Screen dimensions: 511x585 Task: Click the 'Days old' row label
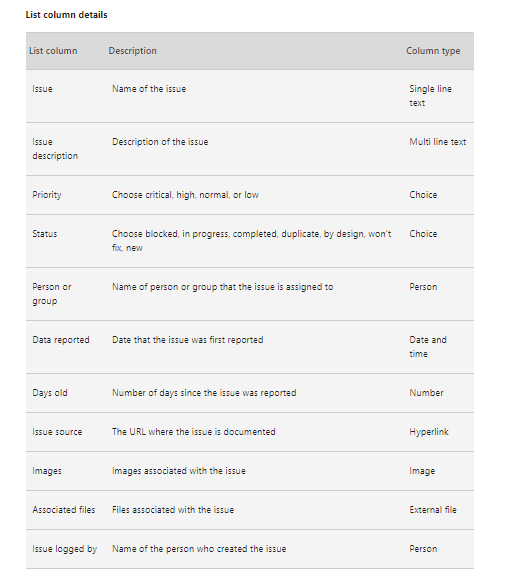pyautogui.click(x=50, y=393)
